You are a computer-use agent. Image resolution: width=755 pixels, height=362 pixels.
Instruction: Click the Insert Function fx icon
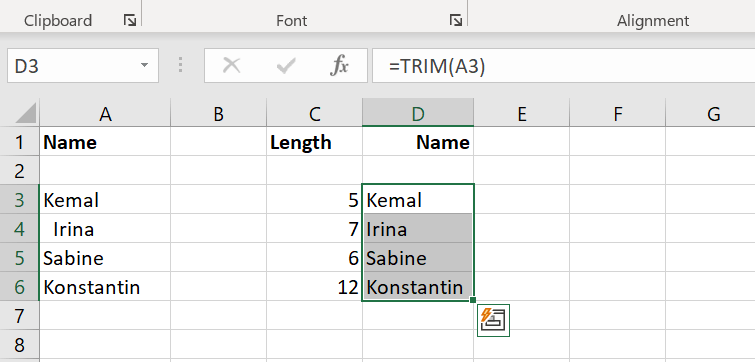[339, 65]
